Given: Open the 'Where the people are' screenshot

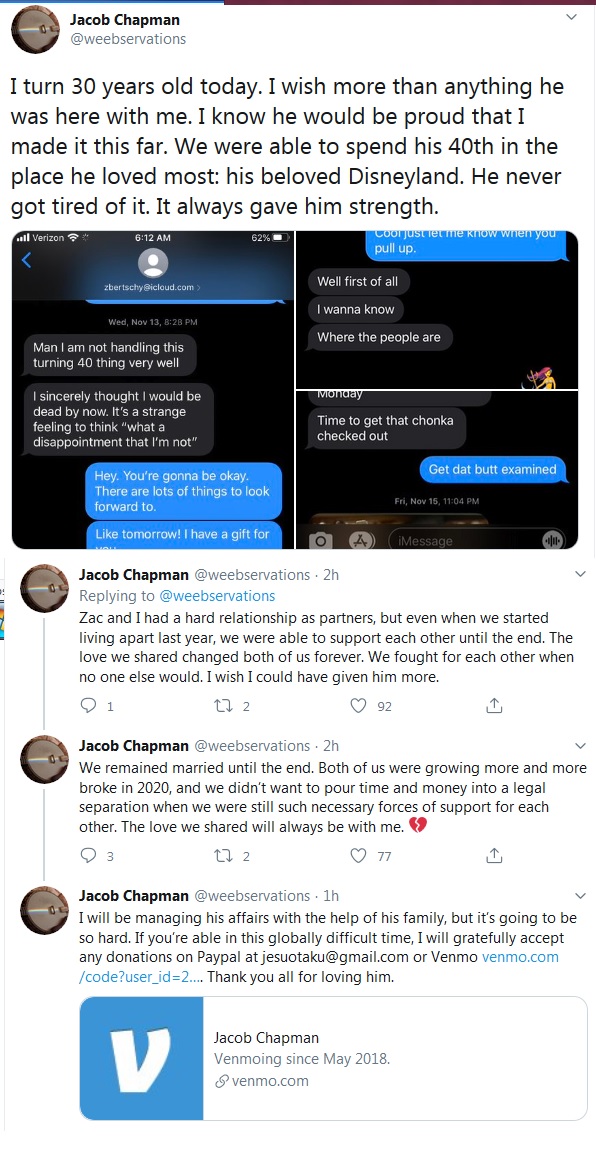Looking at the screenshot, I should coord(437,309).
